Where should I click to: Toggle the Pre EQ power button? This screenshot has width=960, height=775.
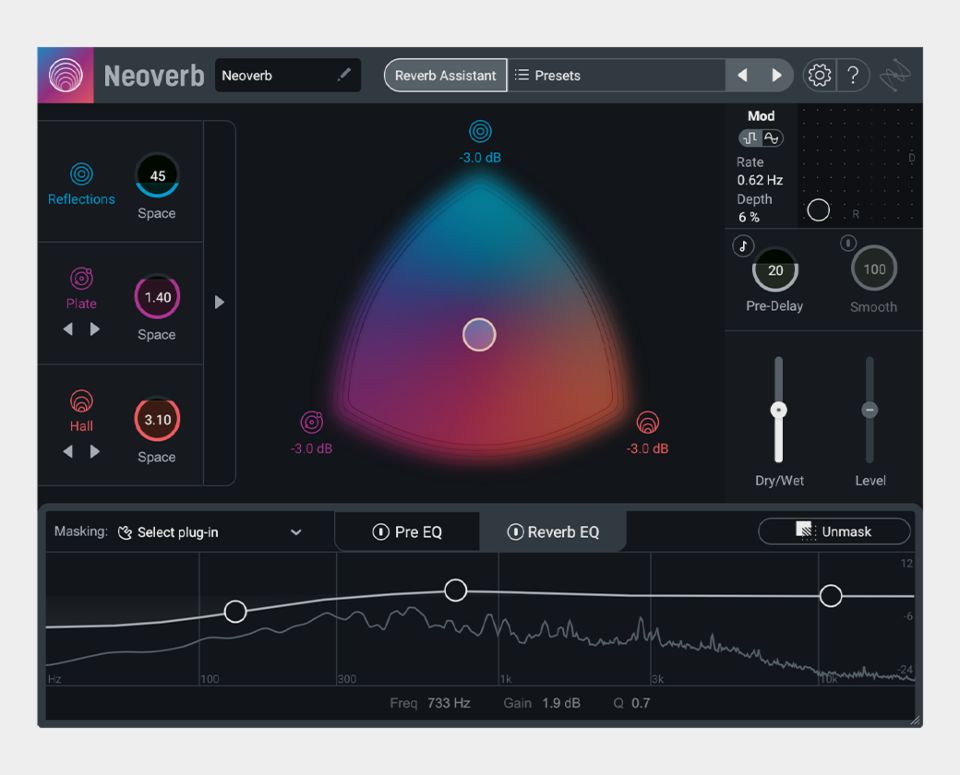[380, 532]
